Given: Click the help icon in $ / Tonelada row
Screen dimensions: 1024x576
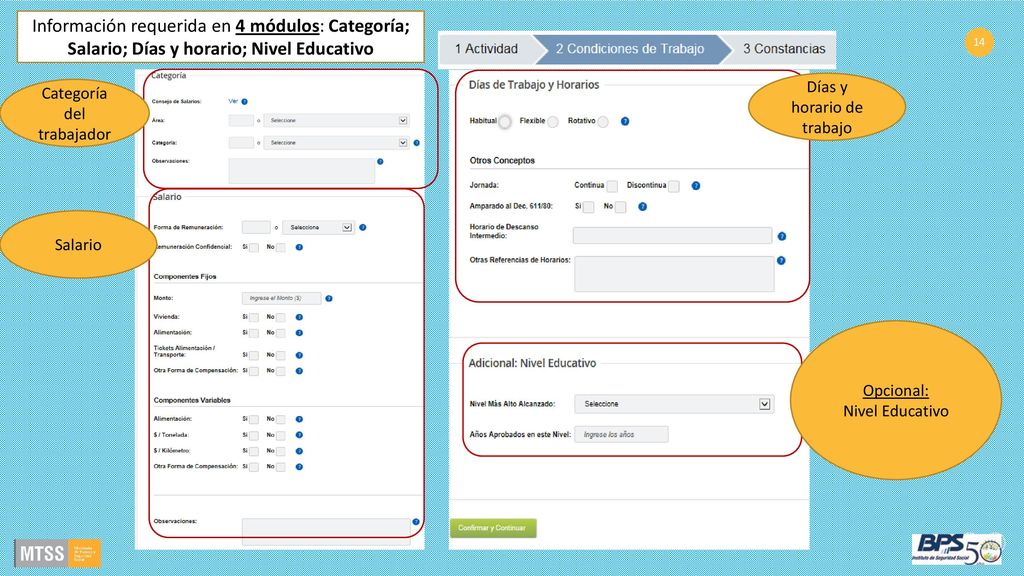Looking at the screenshot, I should coord(299,435).
